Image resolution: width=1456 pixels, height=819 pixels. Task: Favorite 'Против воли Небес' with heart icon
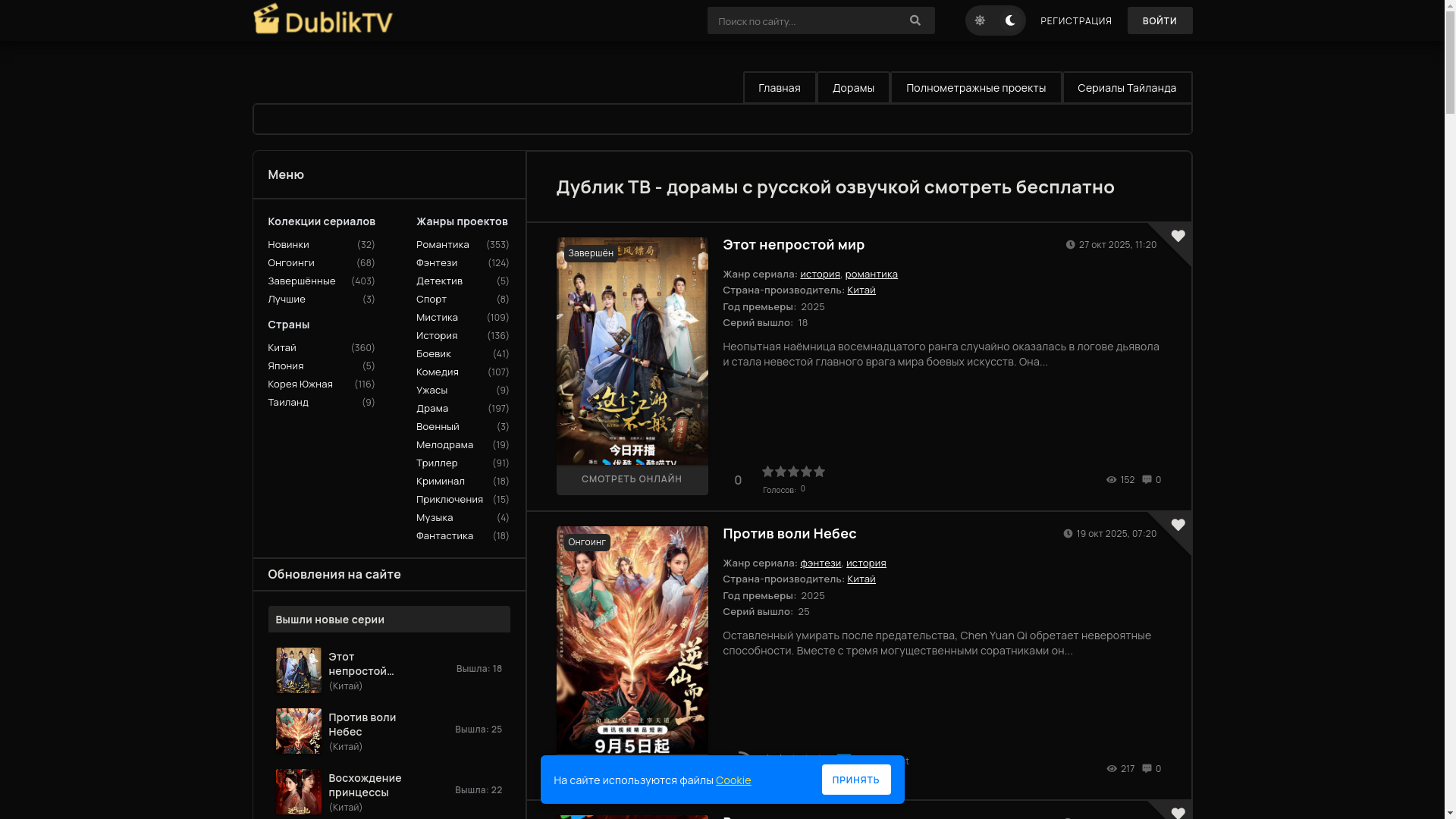(x=1178, y=525)
